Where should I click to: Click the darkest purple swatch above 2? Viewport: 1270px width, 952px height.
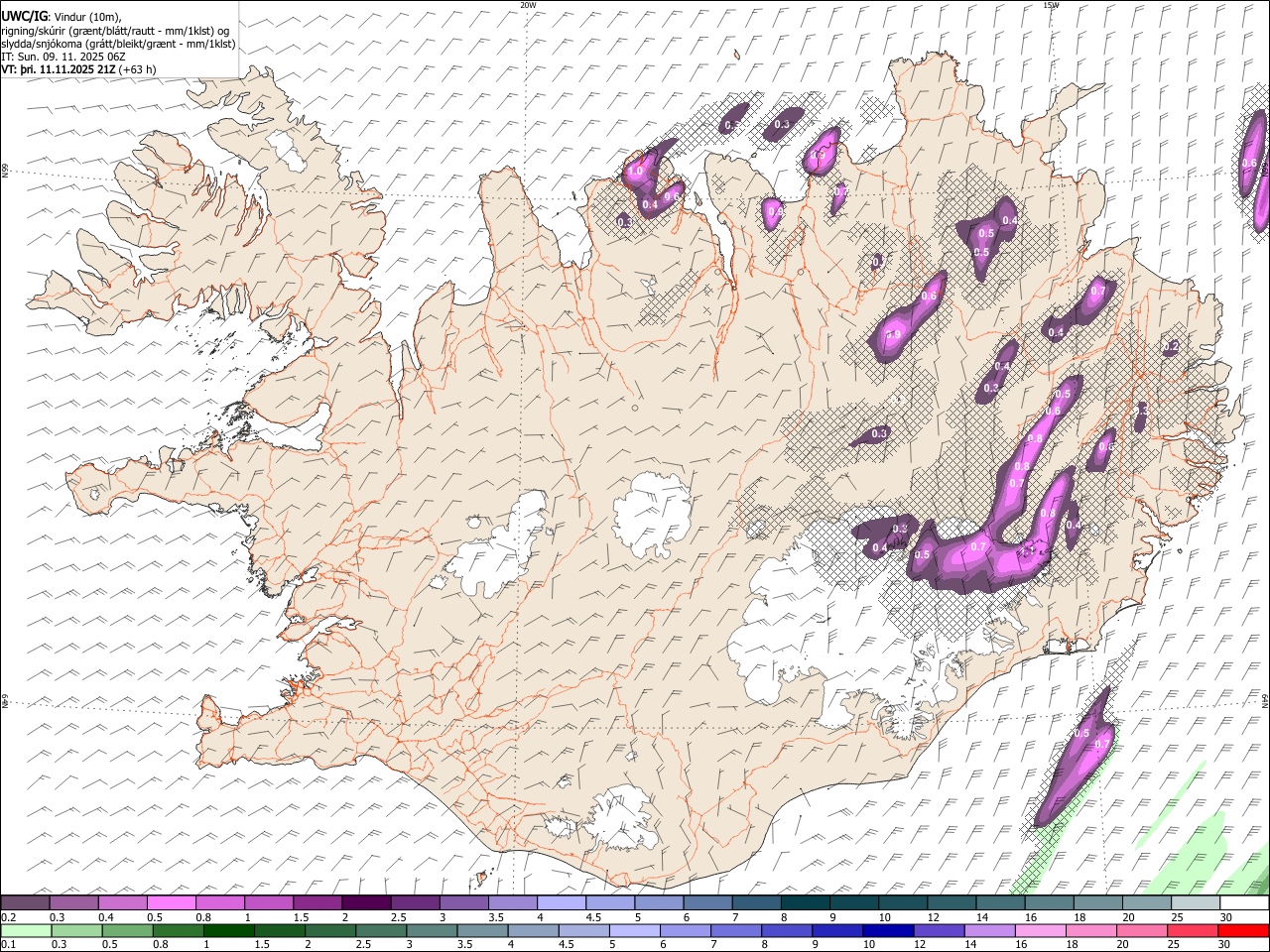coord(366,903)
